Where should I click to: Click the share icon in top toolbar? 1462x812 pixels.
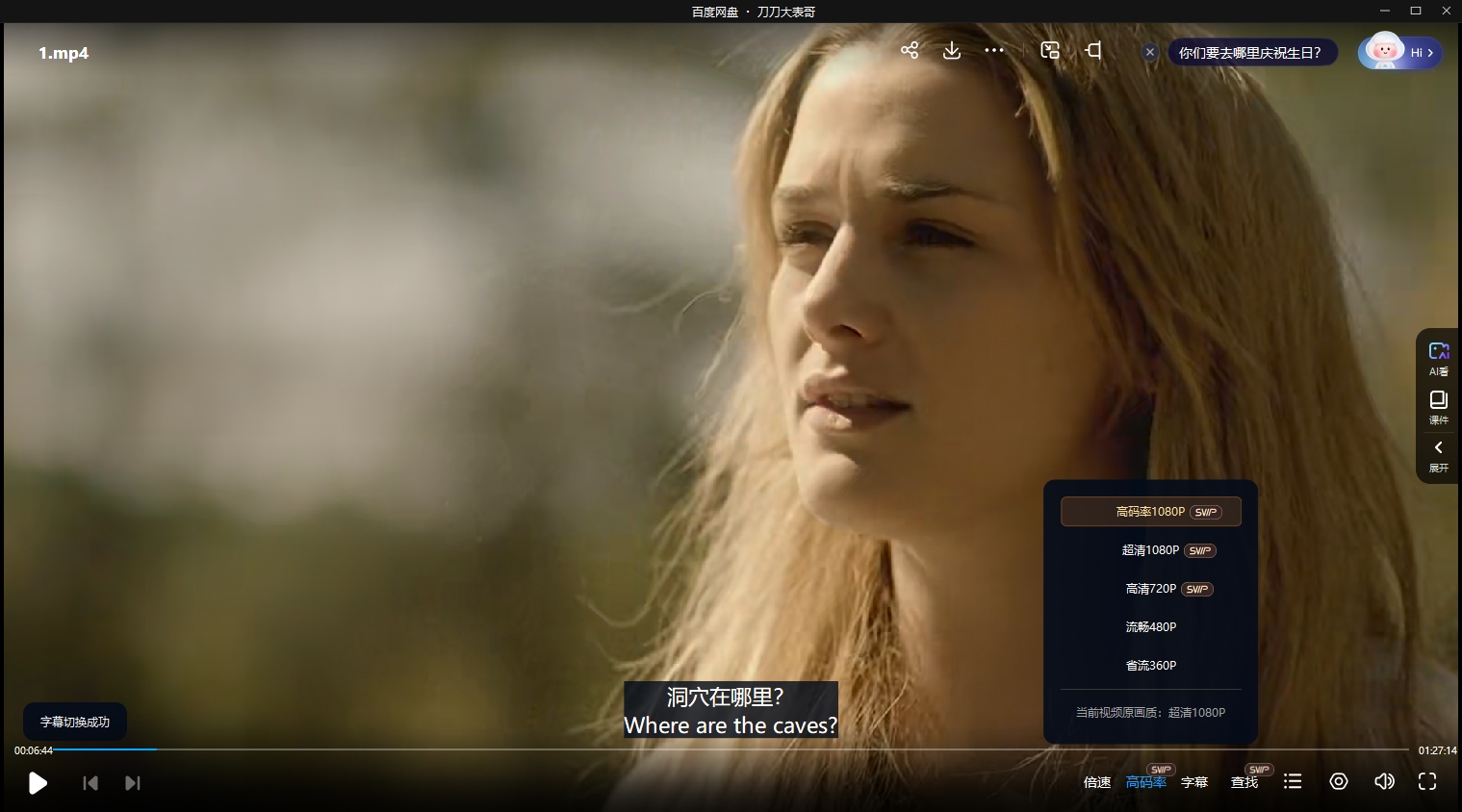(x=910, y=50)
